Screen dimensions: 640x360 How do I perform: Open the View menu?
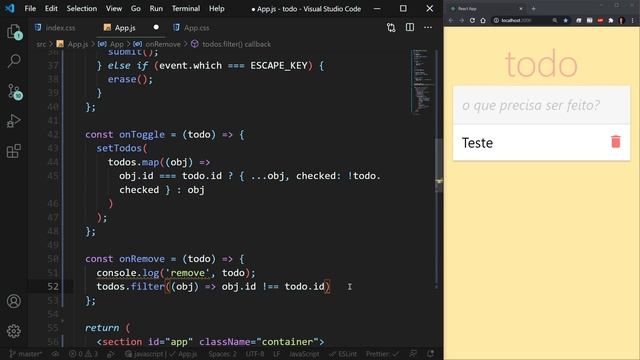coord(114,8)
